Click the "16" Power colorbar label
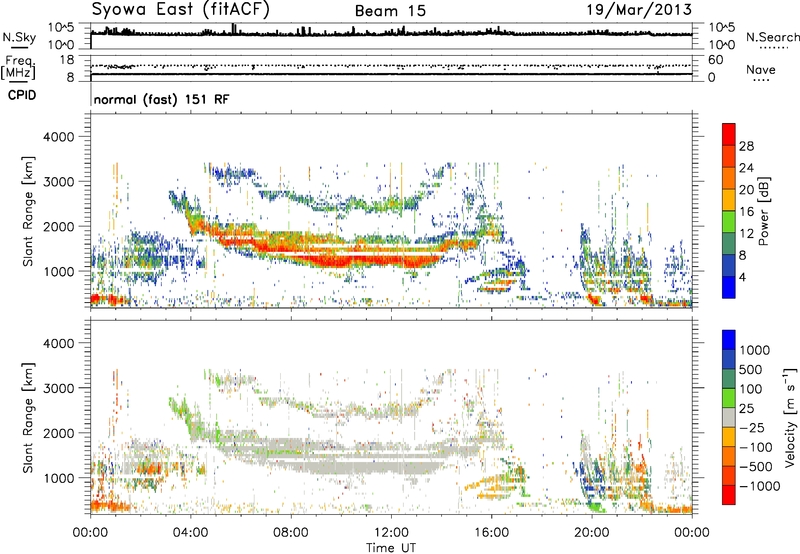 tap(746, 212)
